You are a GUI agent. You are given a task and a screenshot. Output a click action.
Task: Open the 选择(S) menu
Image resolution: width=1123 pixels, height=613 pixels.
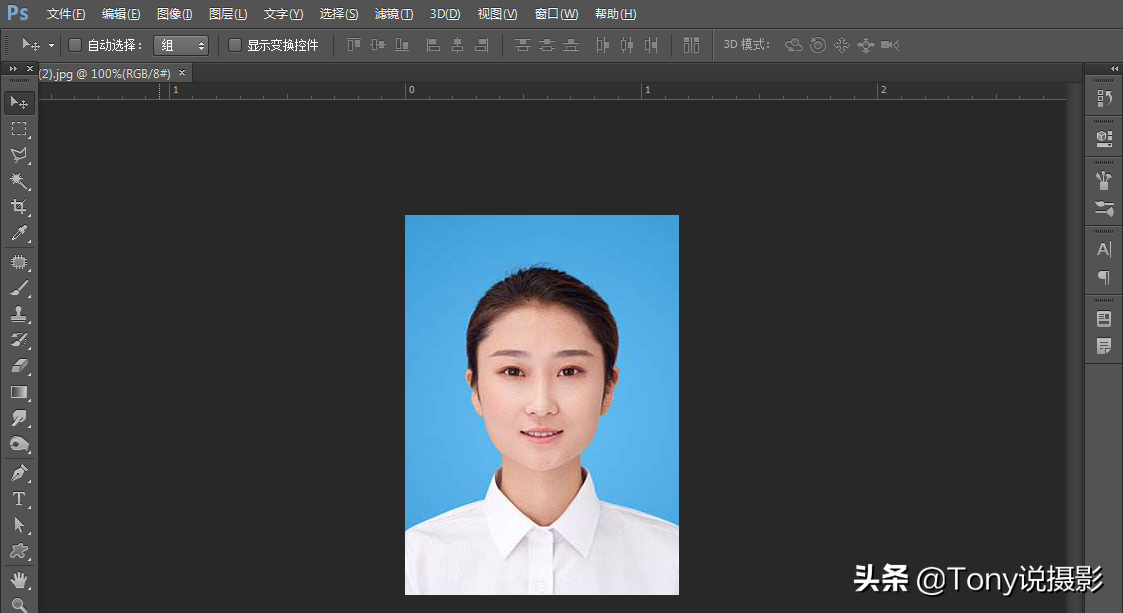[x=339, y=14]
